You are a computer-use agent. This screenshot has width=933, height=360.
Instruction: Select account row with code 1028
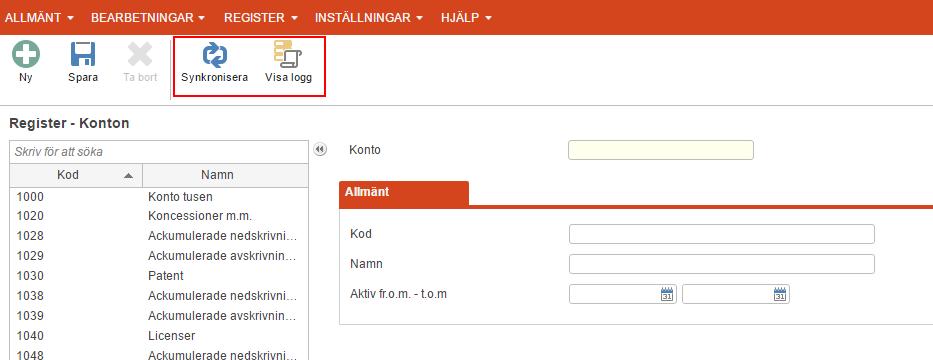coord(159,236)
